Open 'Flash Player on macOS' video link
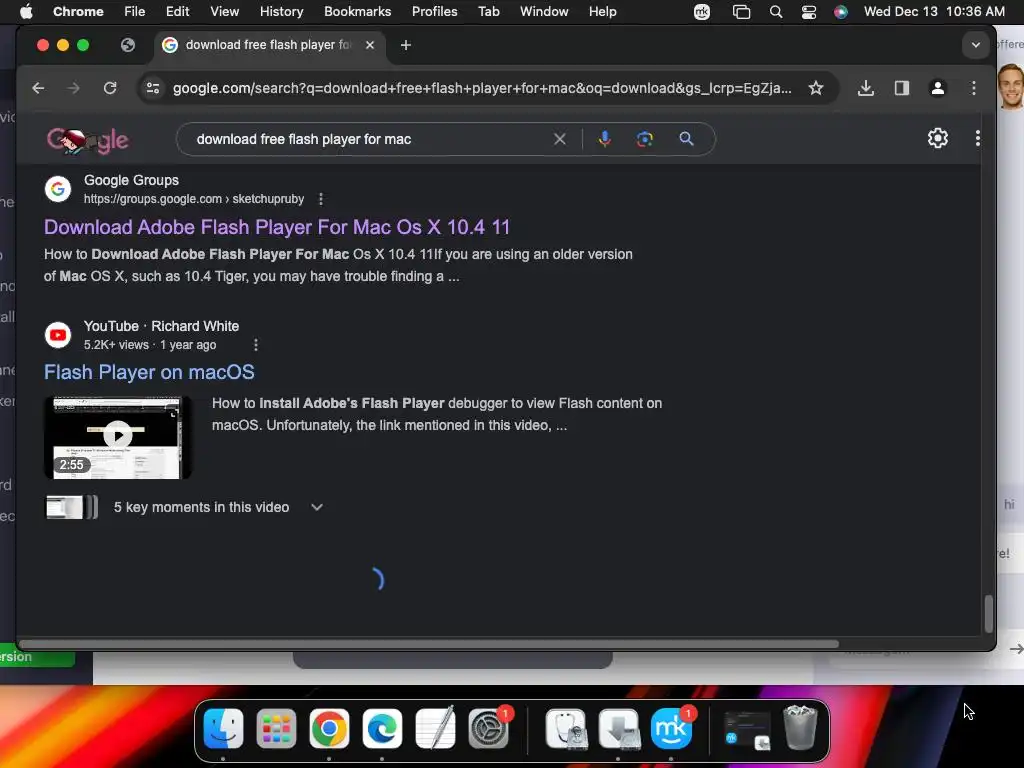Viewport: 1024px width, 768px height. [149, 372]
